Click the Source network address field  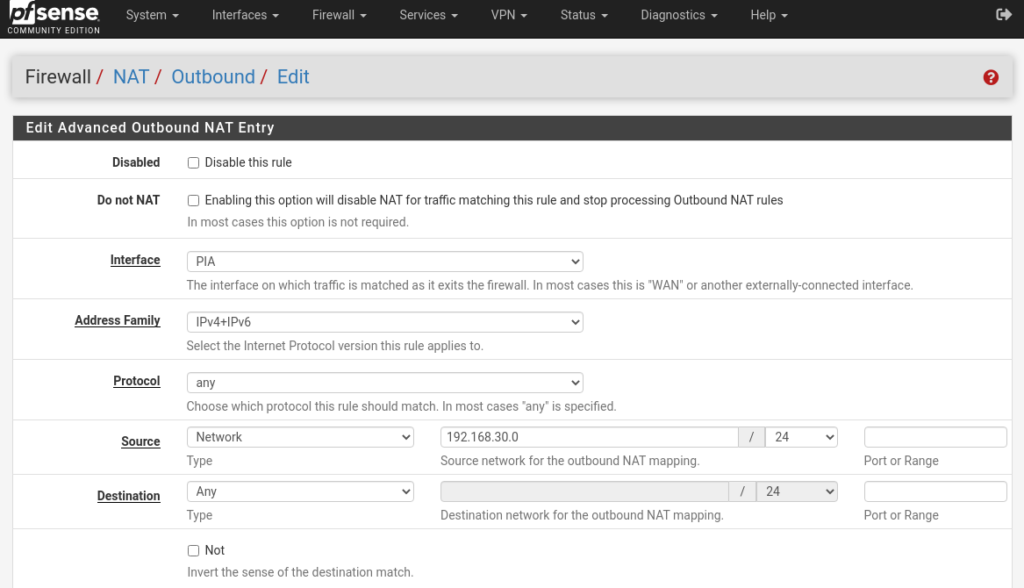click(x=589, y=437)
